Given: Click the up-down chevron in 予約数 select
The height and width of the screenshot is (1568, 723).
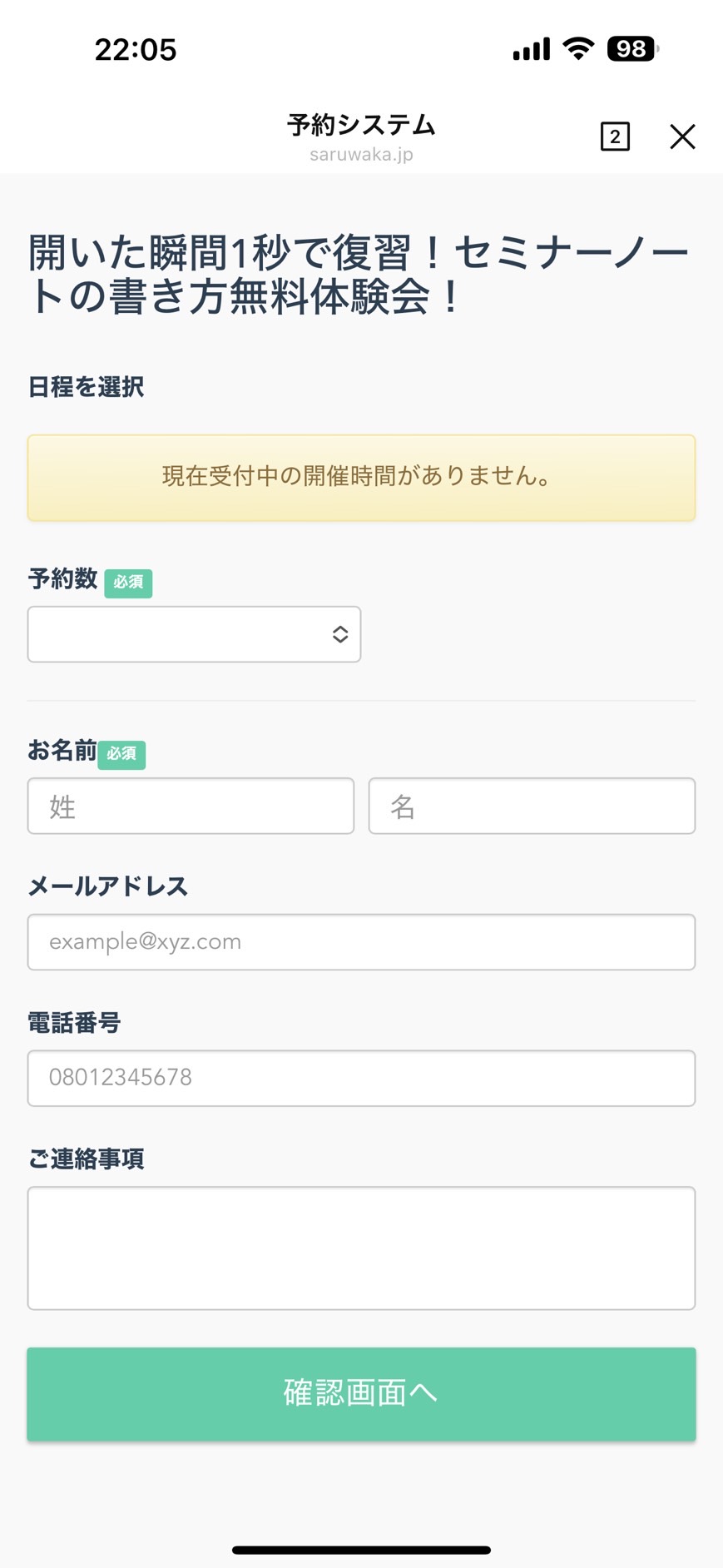Looking at the screenshot, I should tap(340, 634).
